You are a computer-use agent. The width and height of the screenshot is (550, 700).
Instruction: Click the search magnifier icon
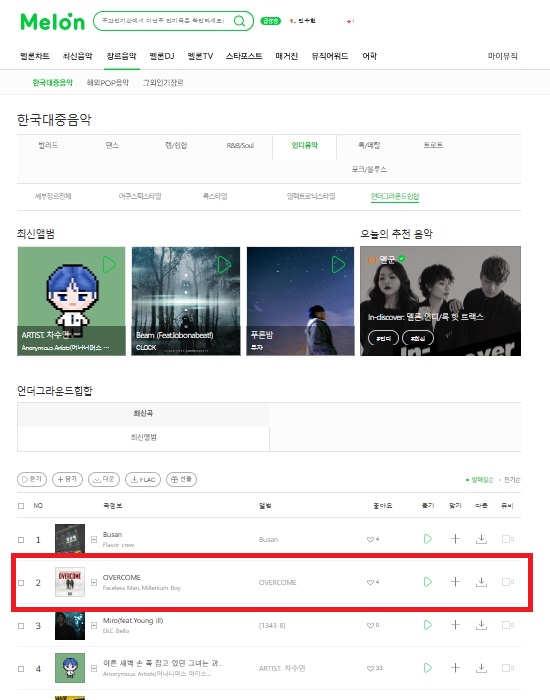[239, 21]
